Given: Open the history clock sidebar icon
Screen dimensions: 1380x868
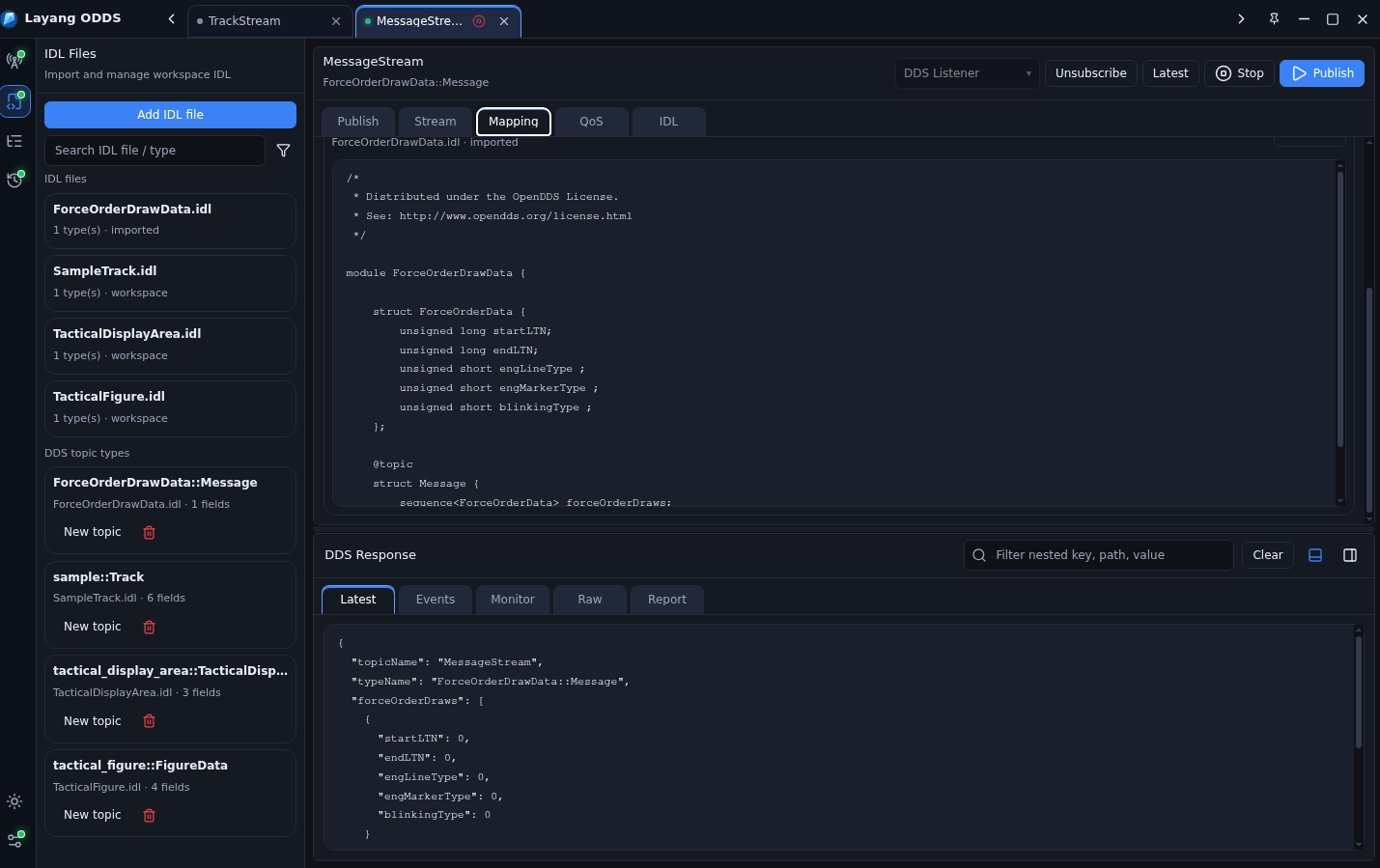Looking at the screenshot, I should point(14,180).
